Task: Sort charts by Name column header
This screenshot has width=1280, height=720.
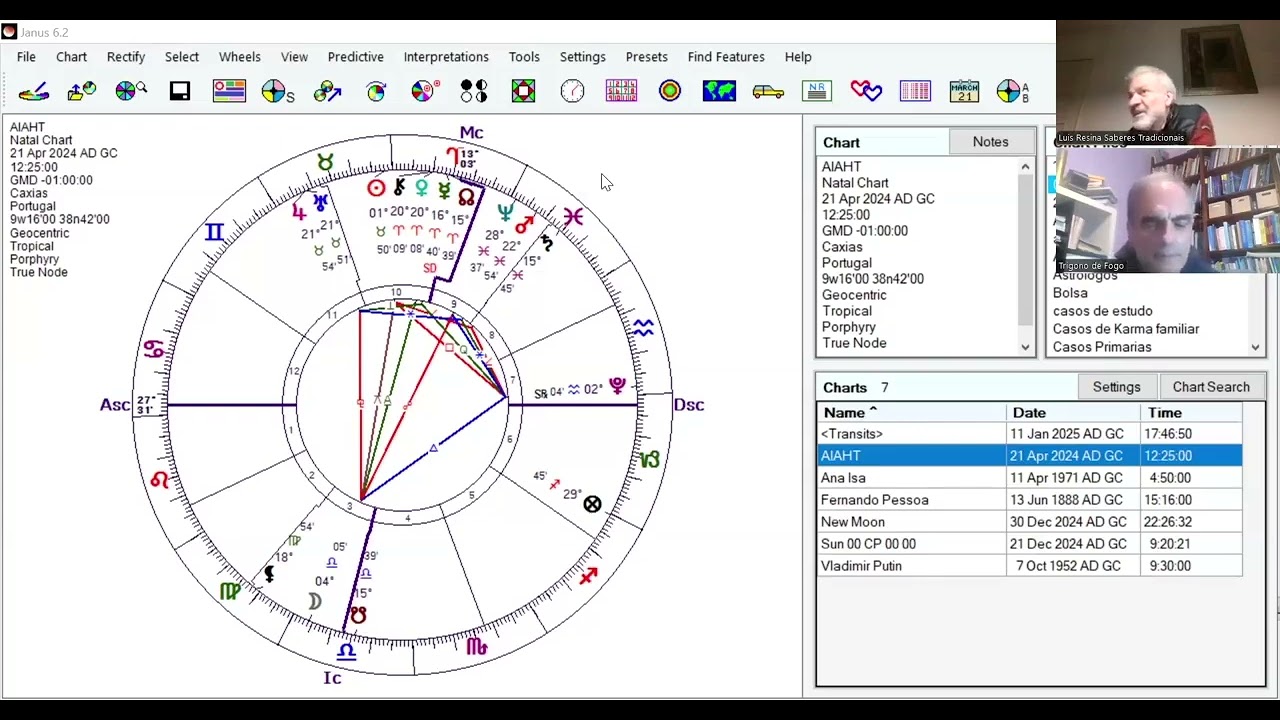Action: 912,413
